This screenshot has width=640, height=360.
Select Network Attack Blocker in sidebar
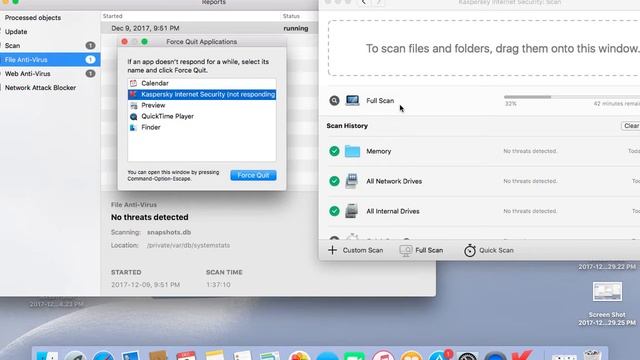(x=40, y=87)
